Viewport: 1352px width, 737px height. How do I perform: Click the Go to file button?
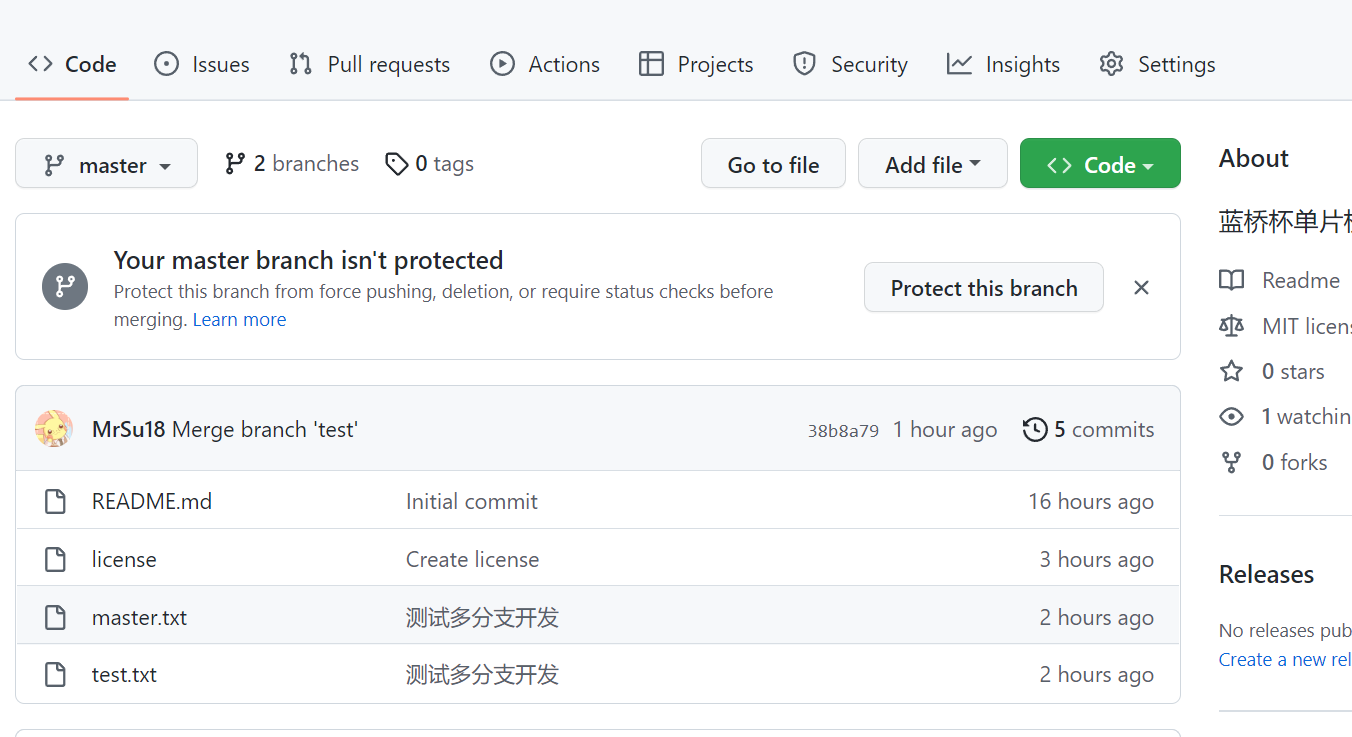[x=773, y=164]
